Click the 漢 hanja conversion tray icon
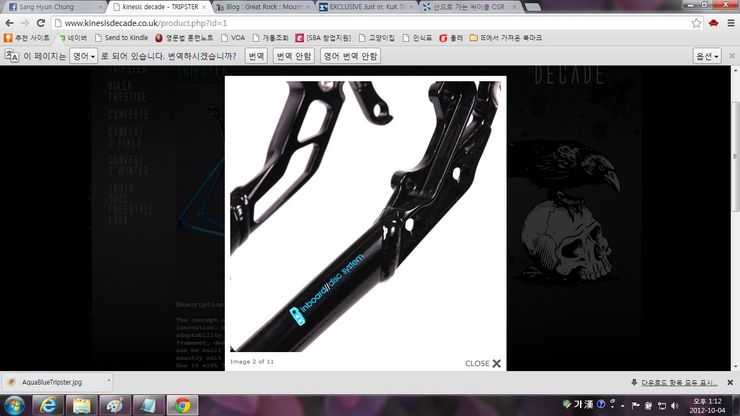This screenshot has height=416, width=740. click(x=589, y=404)
